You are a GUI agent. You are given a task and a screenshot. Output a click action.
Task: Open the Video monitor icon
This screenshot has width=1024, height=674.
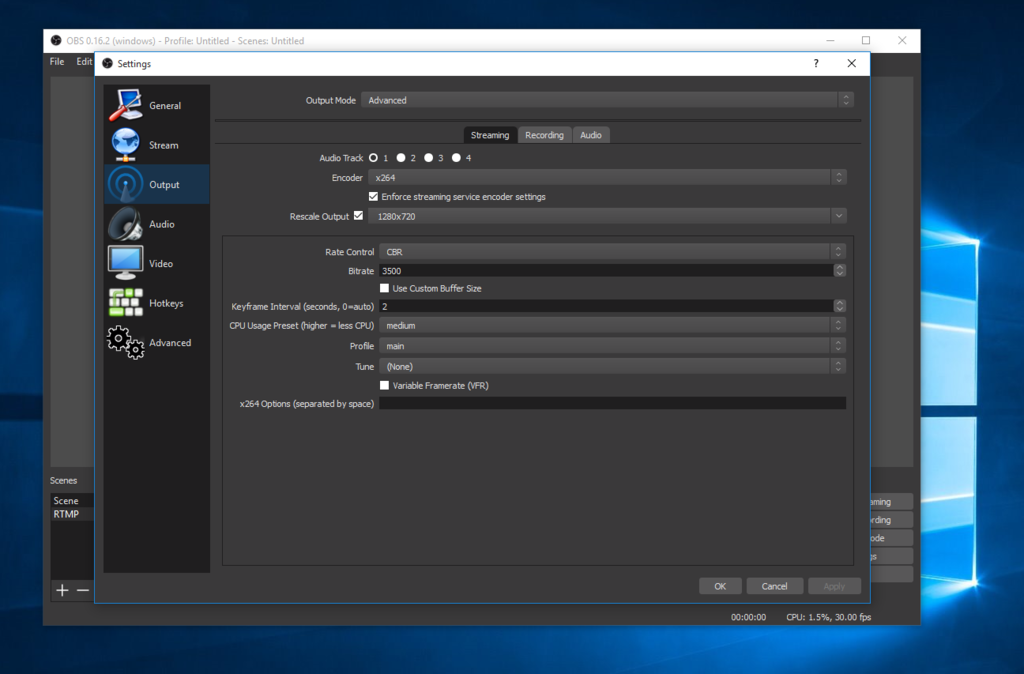click(x=125, y=263)
